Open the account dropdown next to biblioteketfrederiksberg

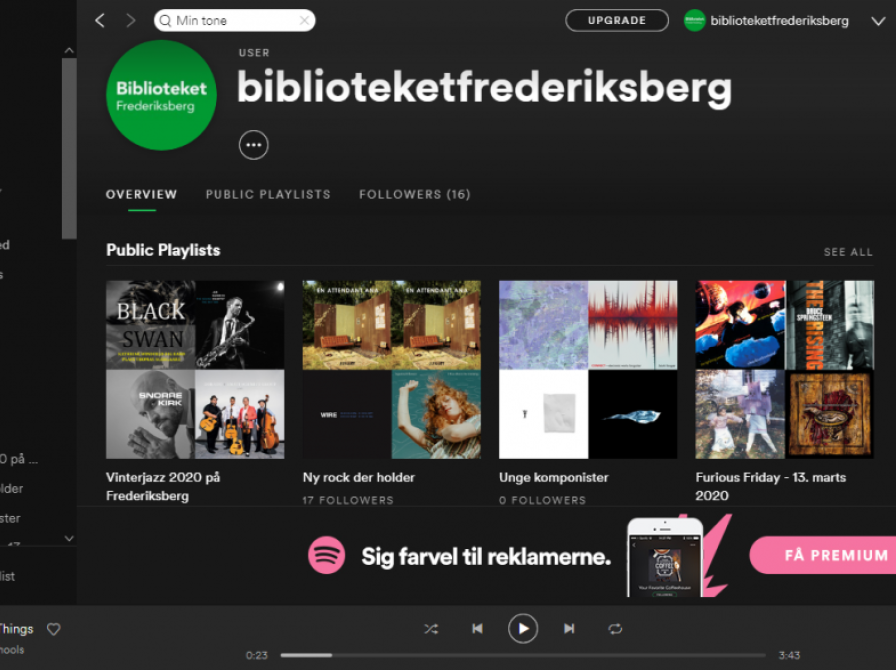(x=877, y=19)
